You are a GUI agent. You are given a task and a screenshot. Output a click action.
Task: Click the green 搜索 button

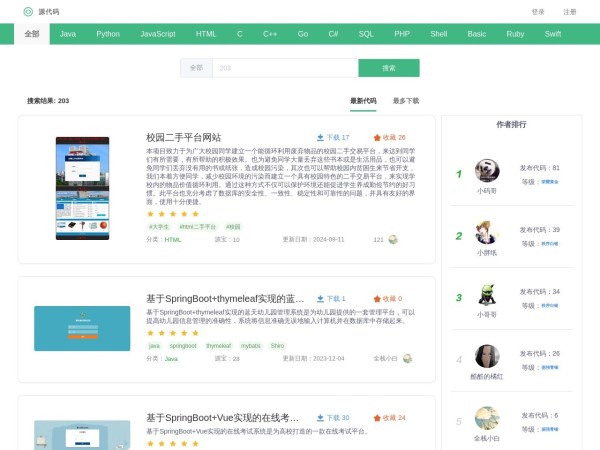(389, 68)
